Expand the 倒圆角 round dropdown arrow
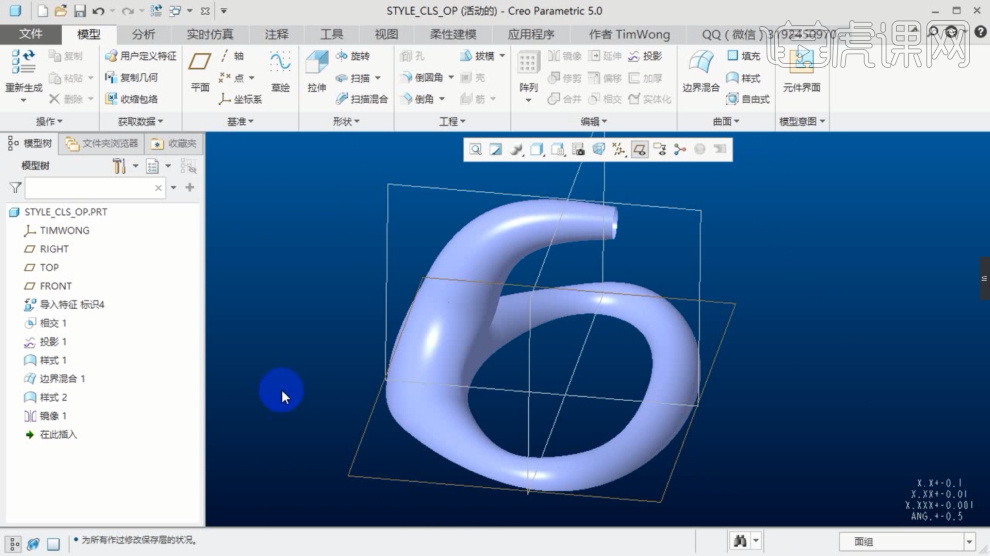The width and height of the screenshot is (990, 556). [451, 78]
